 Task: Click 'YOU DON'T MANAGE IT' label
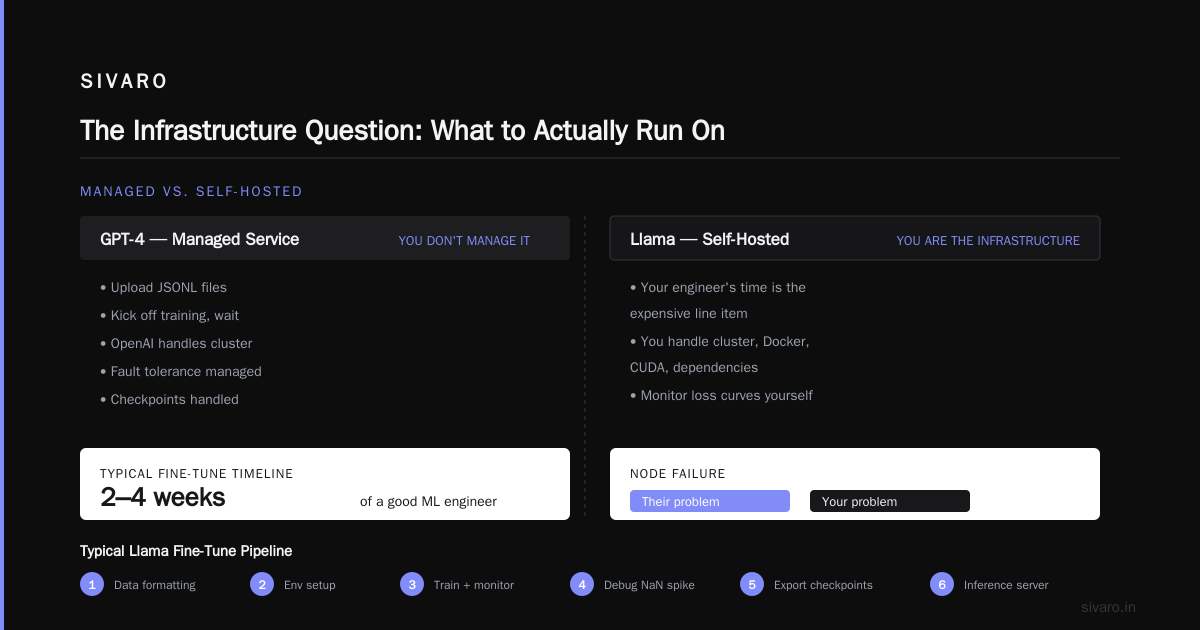[464, 241]
